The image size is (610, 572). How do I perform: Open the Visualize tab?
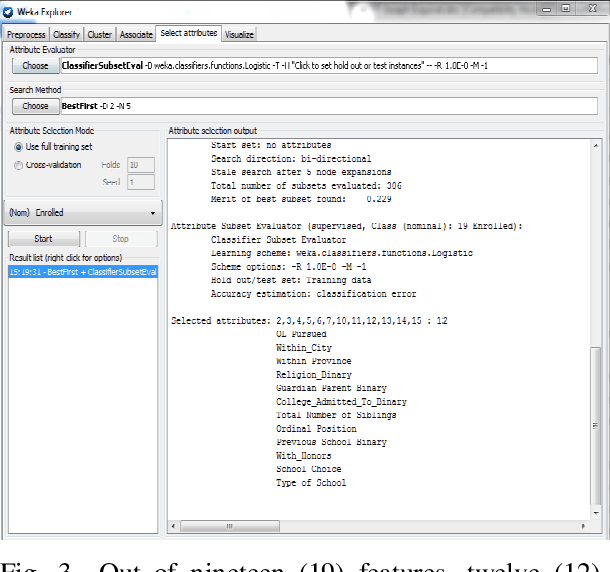point(239,34)
